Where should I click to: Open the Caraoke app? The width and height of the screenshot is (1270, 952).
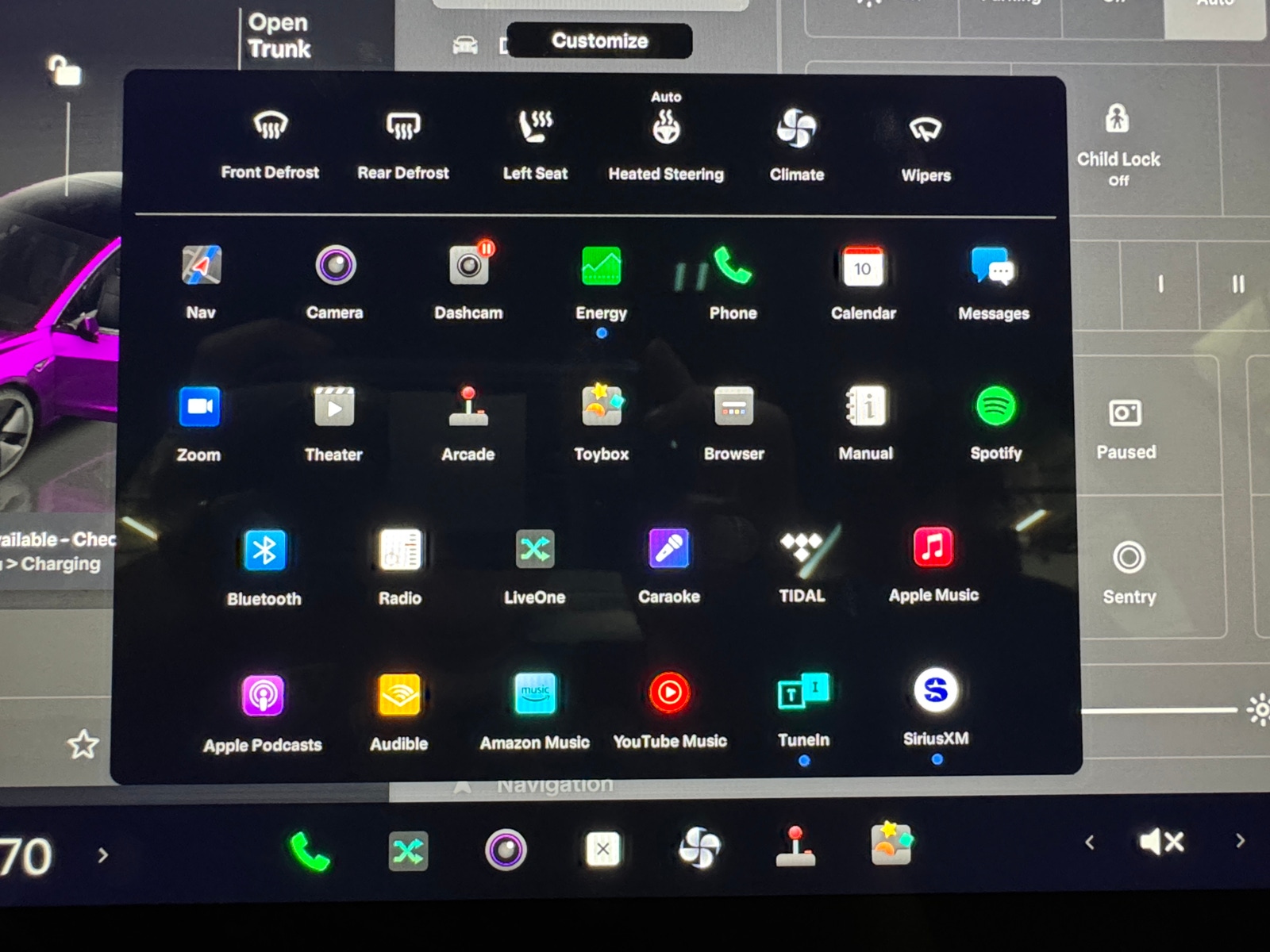point(669,548)
